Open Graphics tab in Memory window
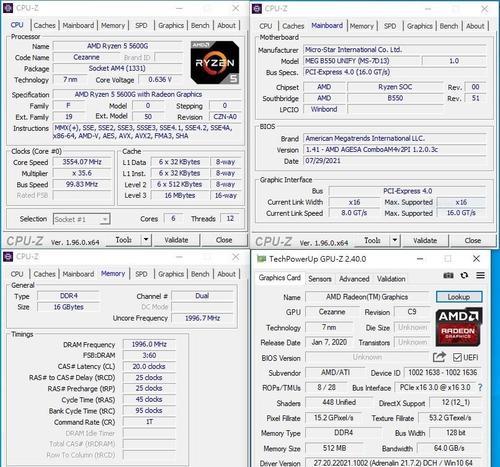 point(171,274)
